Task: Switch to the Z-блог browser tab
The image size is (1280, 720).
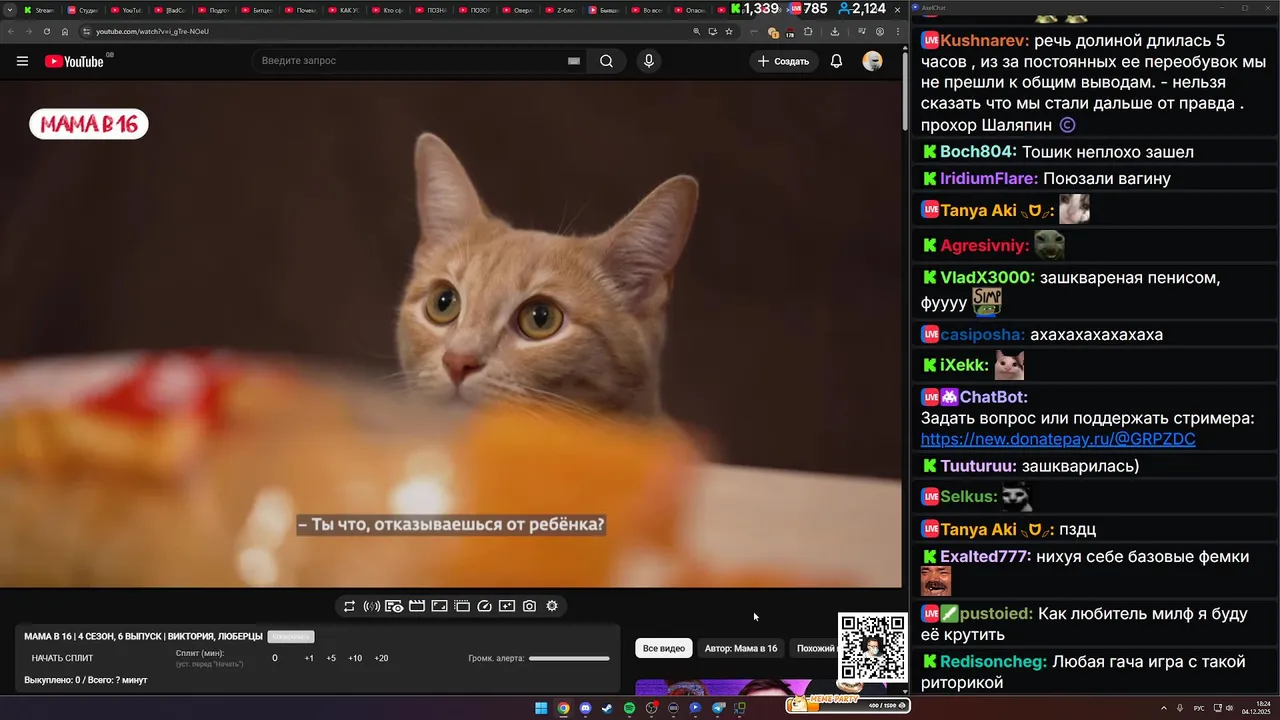Action: (558, 10)
